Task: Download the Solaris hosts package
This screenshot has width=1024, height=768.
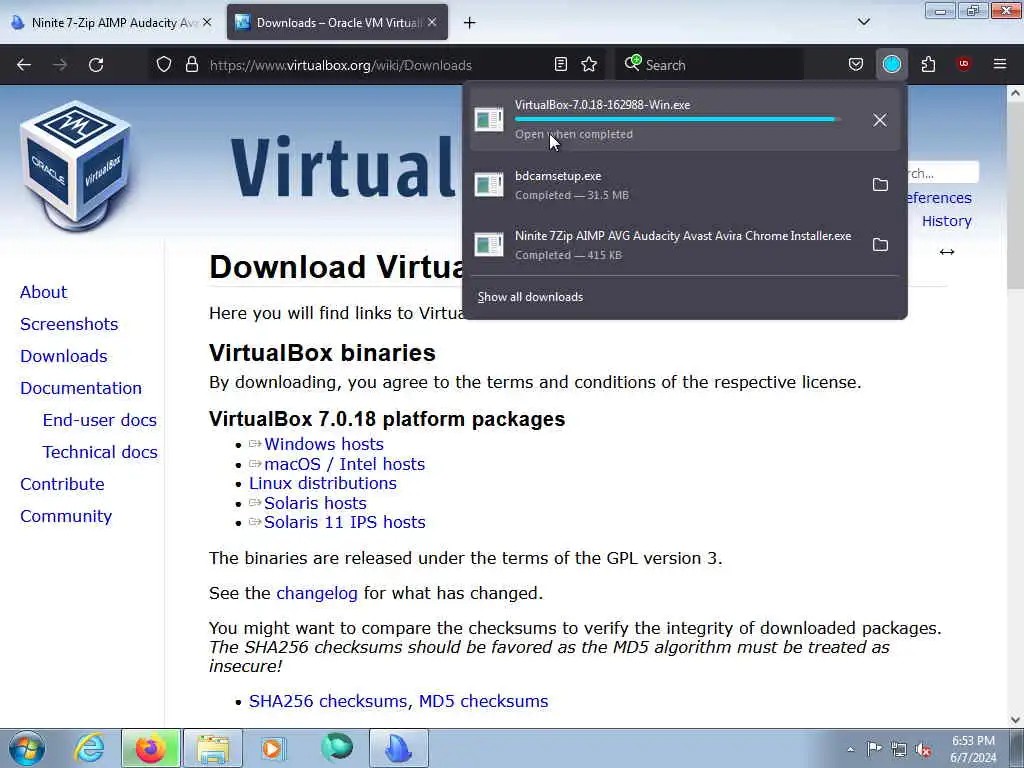Action: point(315,503)
